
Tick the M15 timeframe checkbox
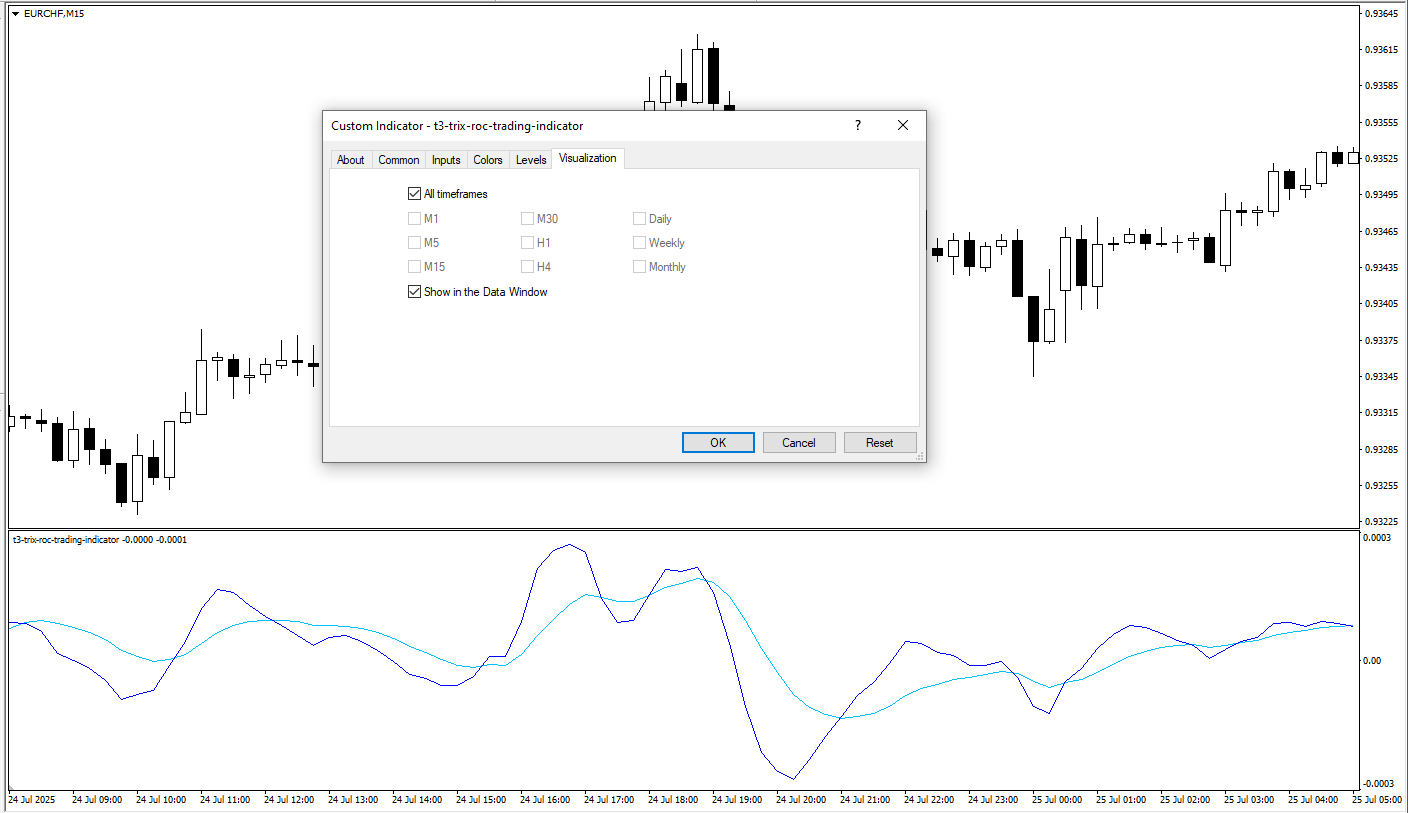coord(415,267)
